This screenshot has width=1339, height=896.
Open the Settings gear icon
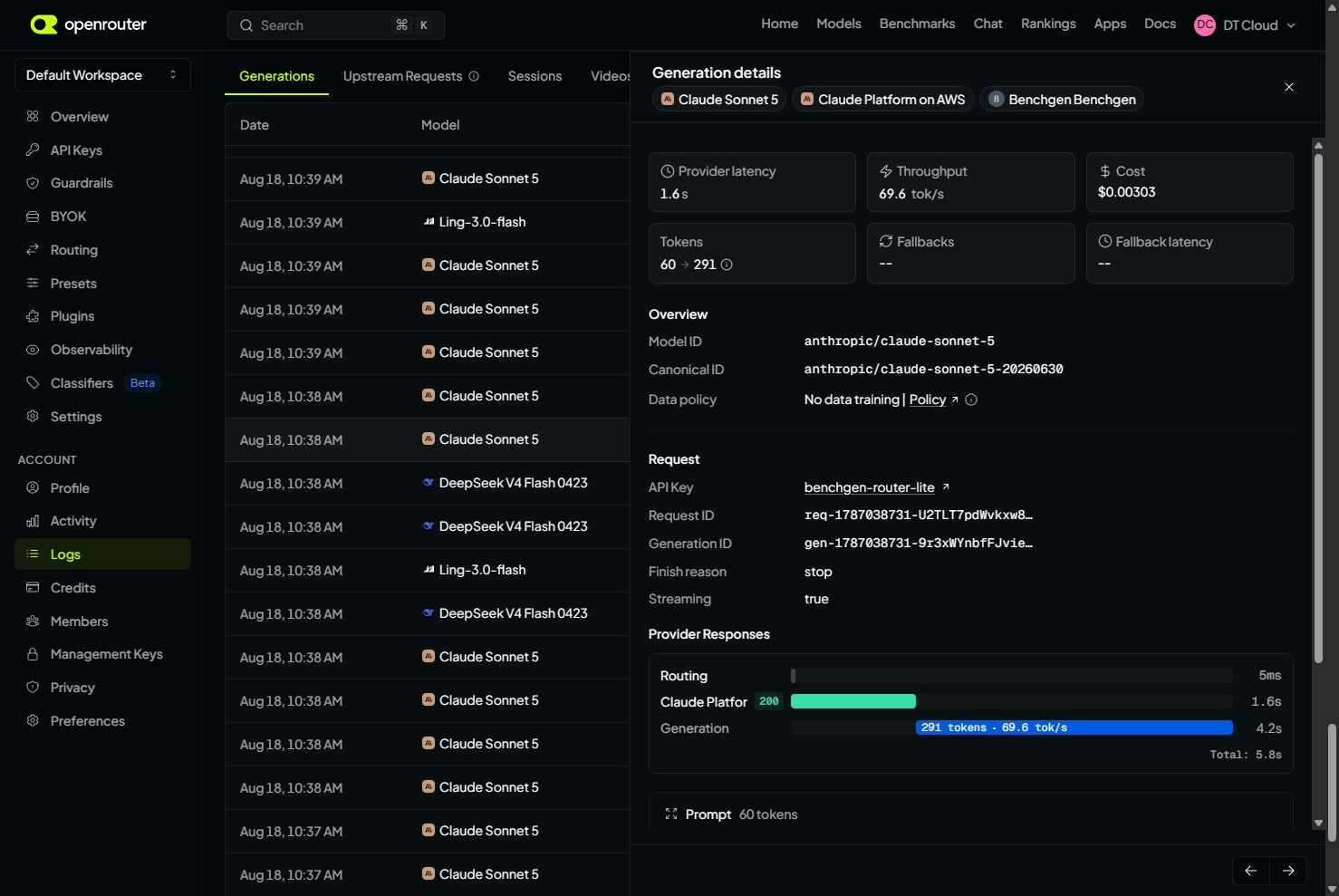tap(33, 416)
